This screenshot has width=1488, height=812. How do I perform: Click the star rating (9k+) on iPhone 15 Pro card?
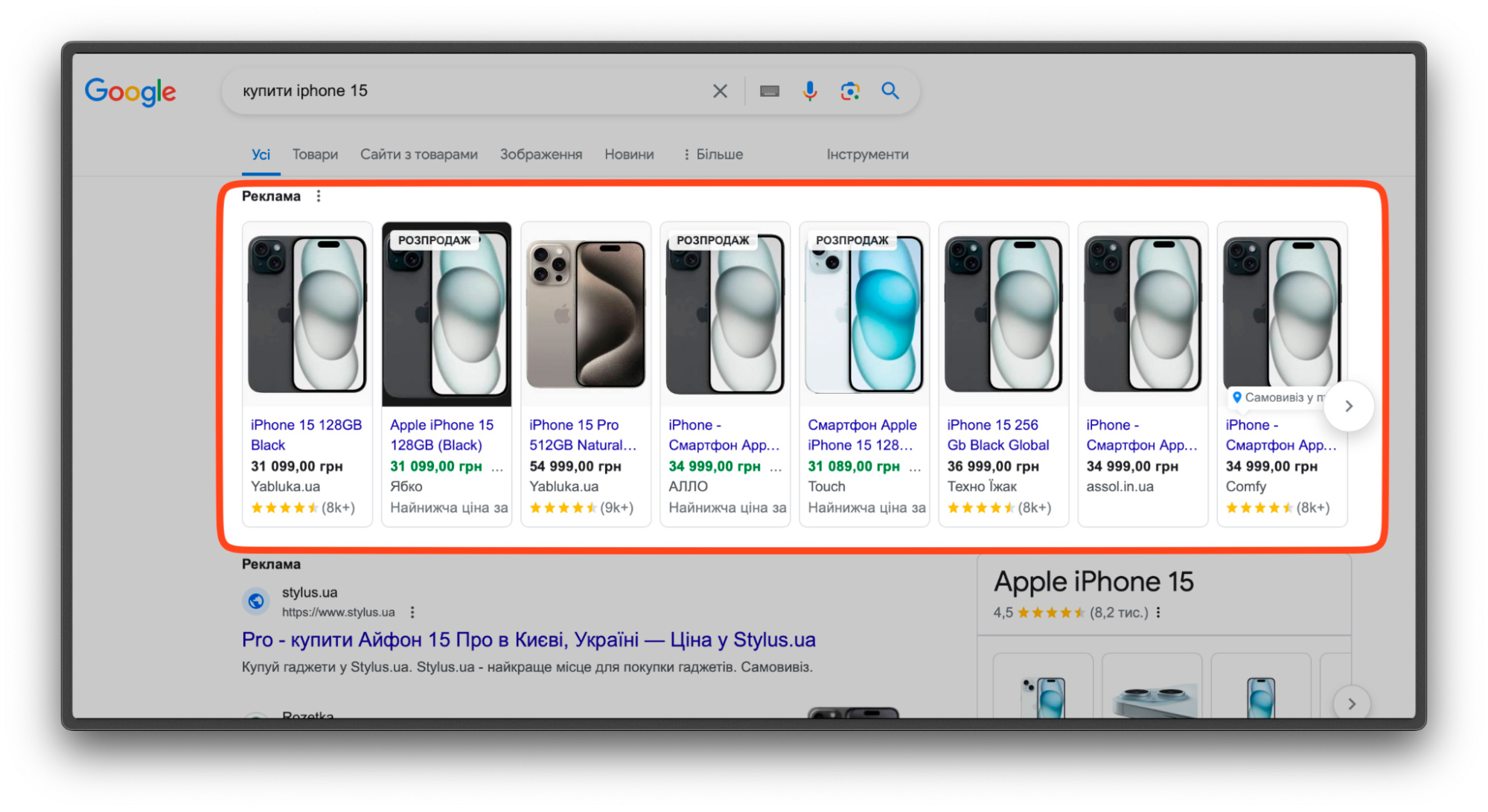pyautogui.click(x=581, y=508)
